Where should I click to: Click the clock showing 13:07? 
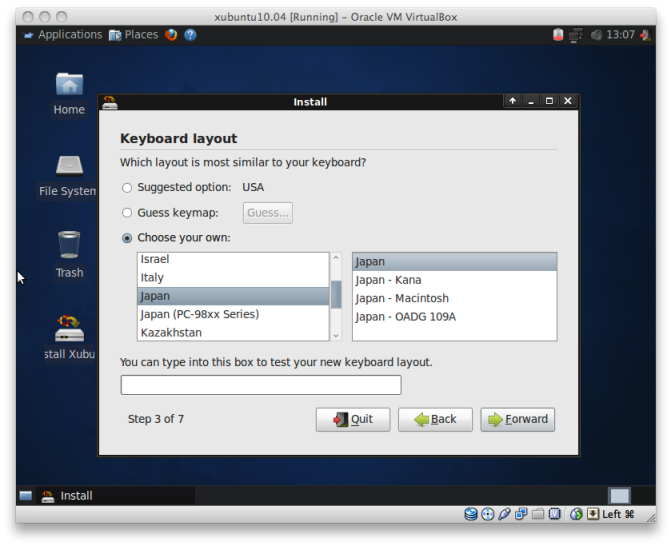click(x=620, y=35)
